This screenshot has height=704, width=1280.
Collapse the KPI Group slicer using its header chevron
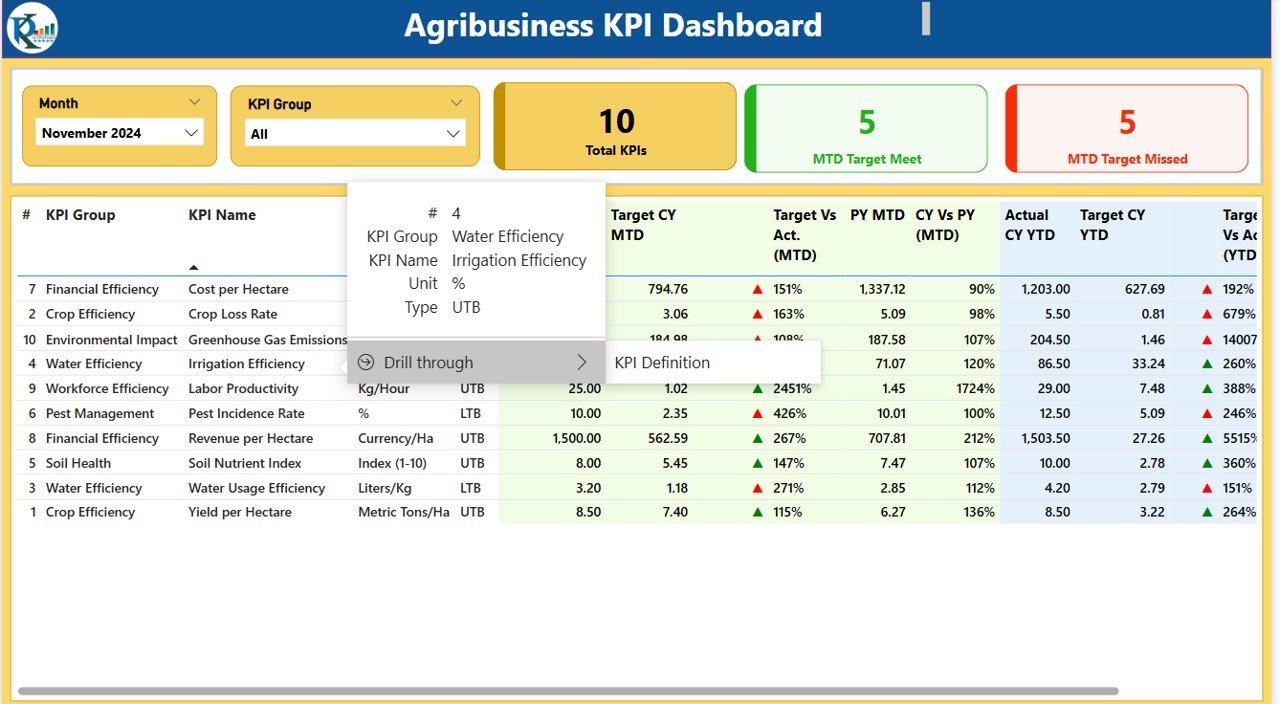tap(456, 103)
